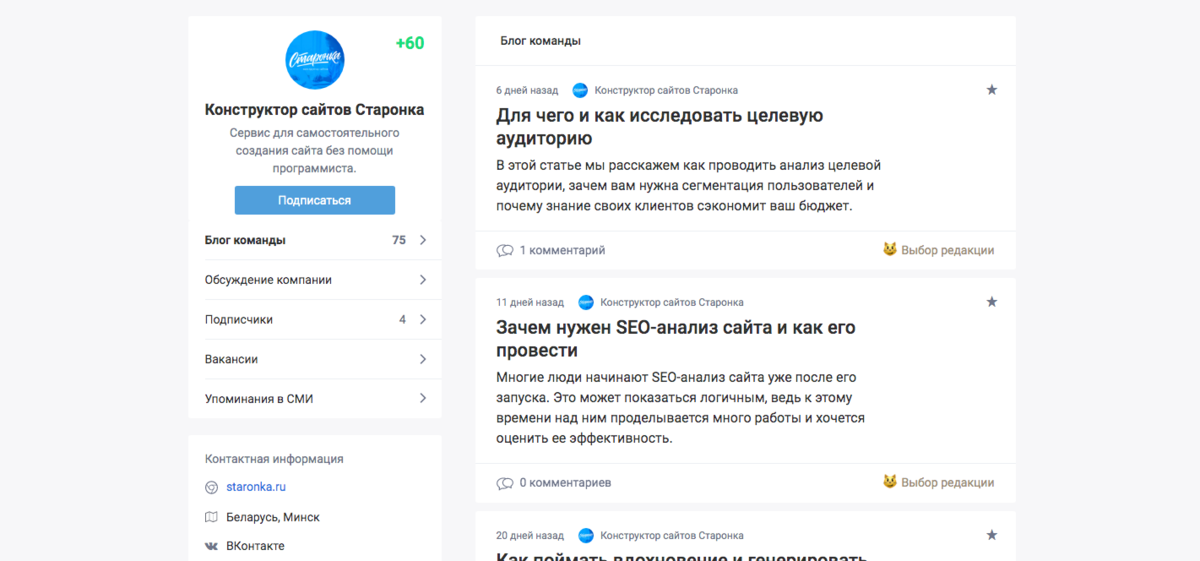Click comment bubble icon beside 1 комментарий

505,251
